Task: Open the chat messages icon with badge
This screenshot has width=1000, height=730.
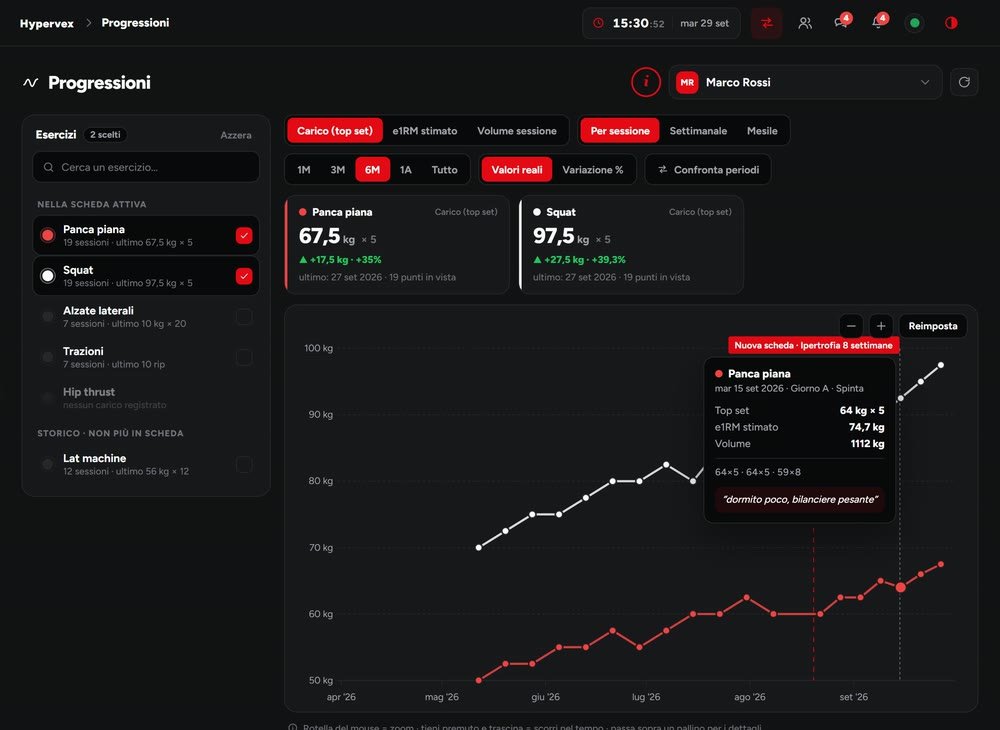Action: click(x=841, y=23)
